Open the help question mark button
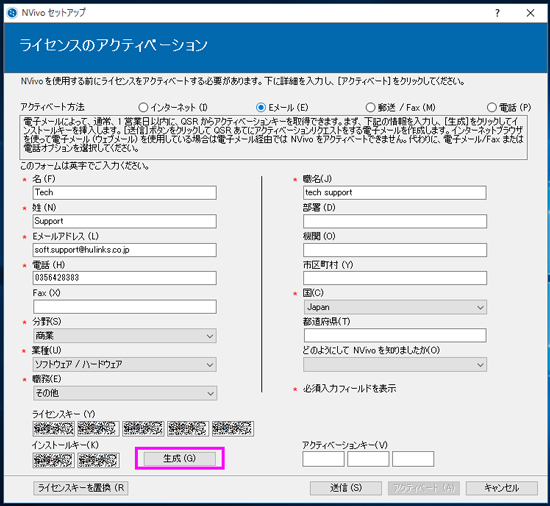550x506 pixels. click(x=497, y=13)
